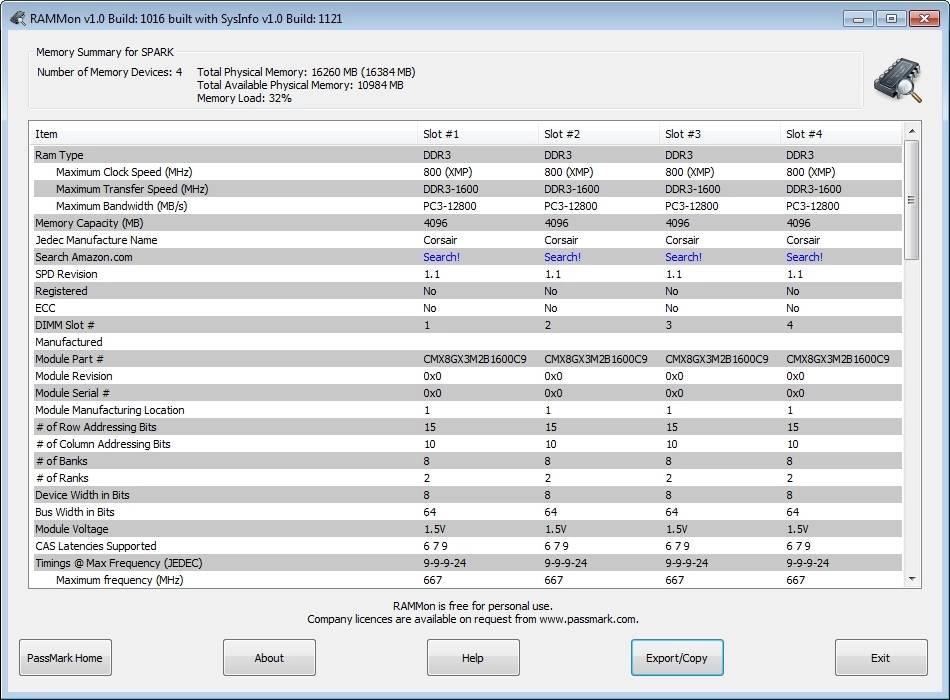
Task: Open the PassMark Home page
Action: 65,658
